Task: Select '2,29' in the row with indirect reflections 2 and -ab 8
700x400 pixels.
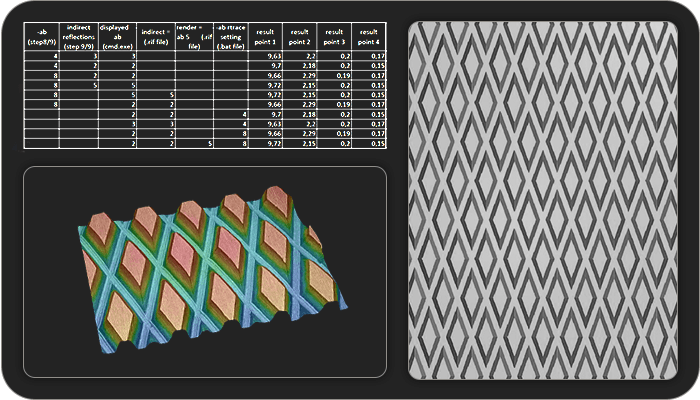Action: coord(309,76)
